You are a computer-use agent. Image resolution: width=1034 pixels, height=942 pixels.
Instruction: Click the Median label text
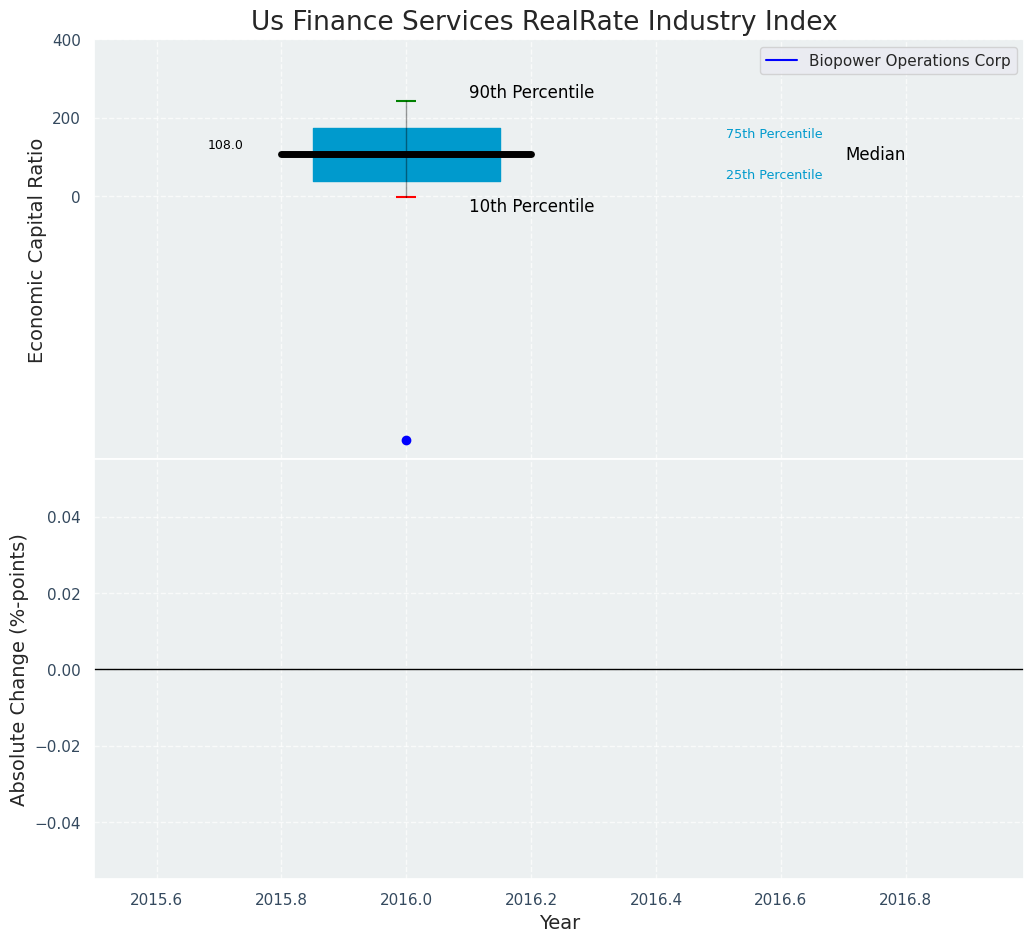pyautogui.click(x=875, y=155)
